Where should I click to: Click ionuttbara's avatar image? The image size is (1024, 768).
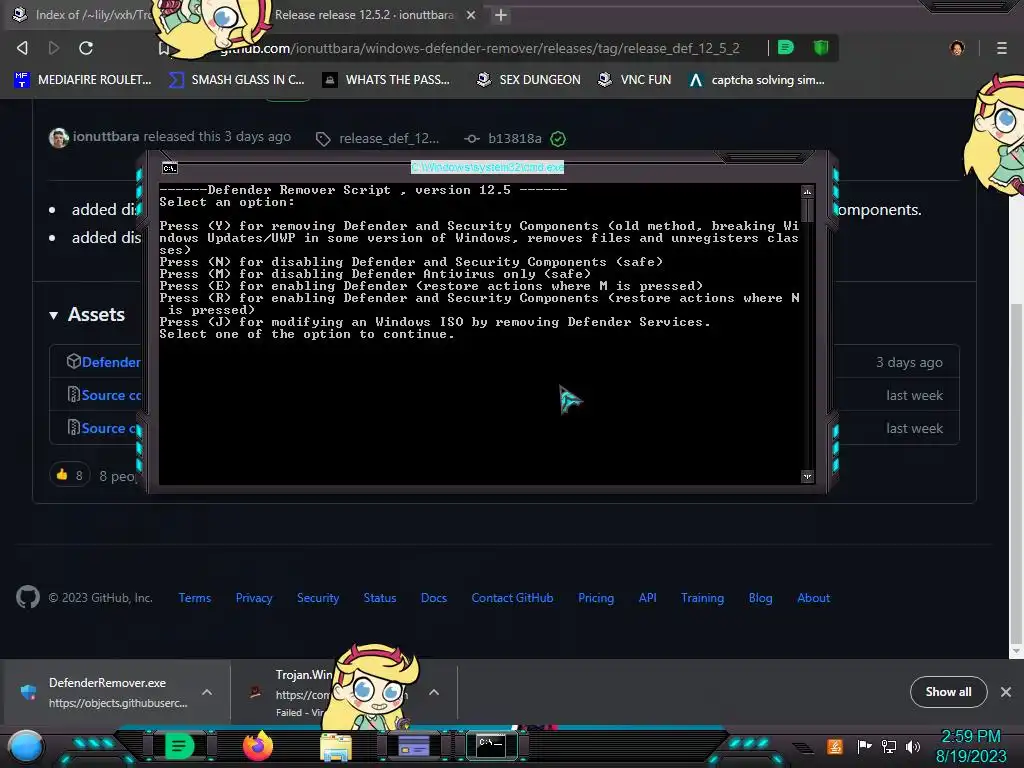(59, 138)
